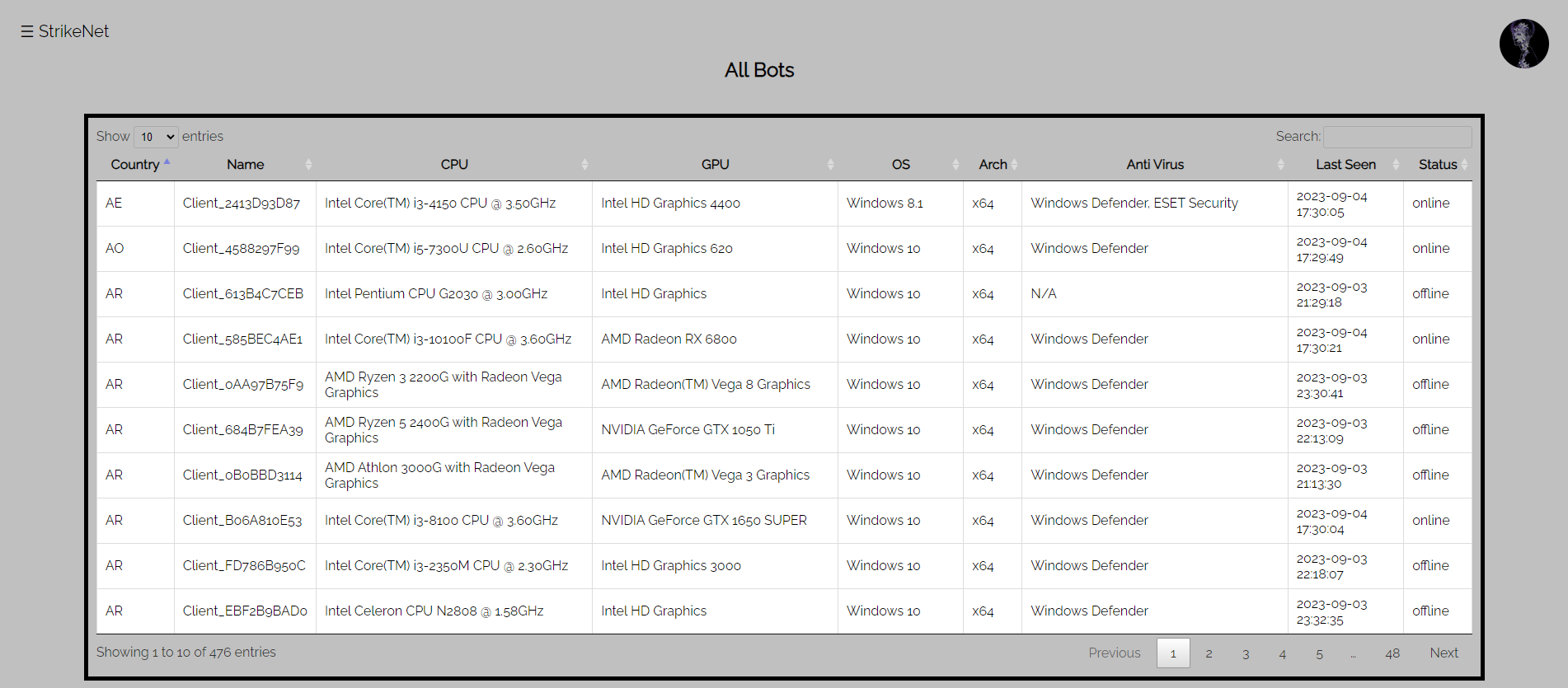
Task: Click last seen 2023-09-03 23:32:35
Action: tap(1345, 611)
